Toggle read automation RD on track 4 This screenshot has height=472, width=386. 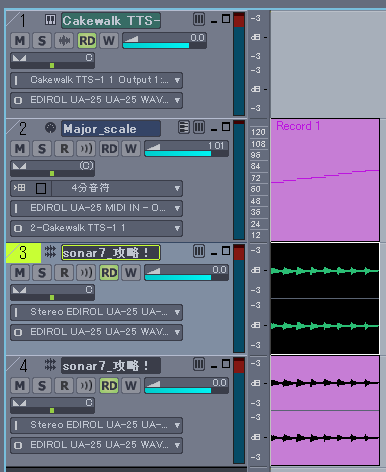(109, 386)
